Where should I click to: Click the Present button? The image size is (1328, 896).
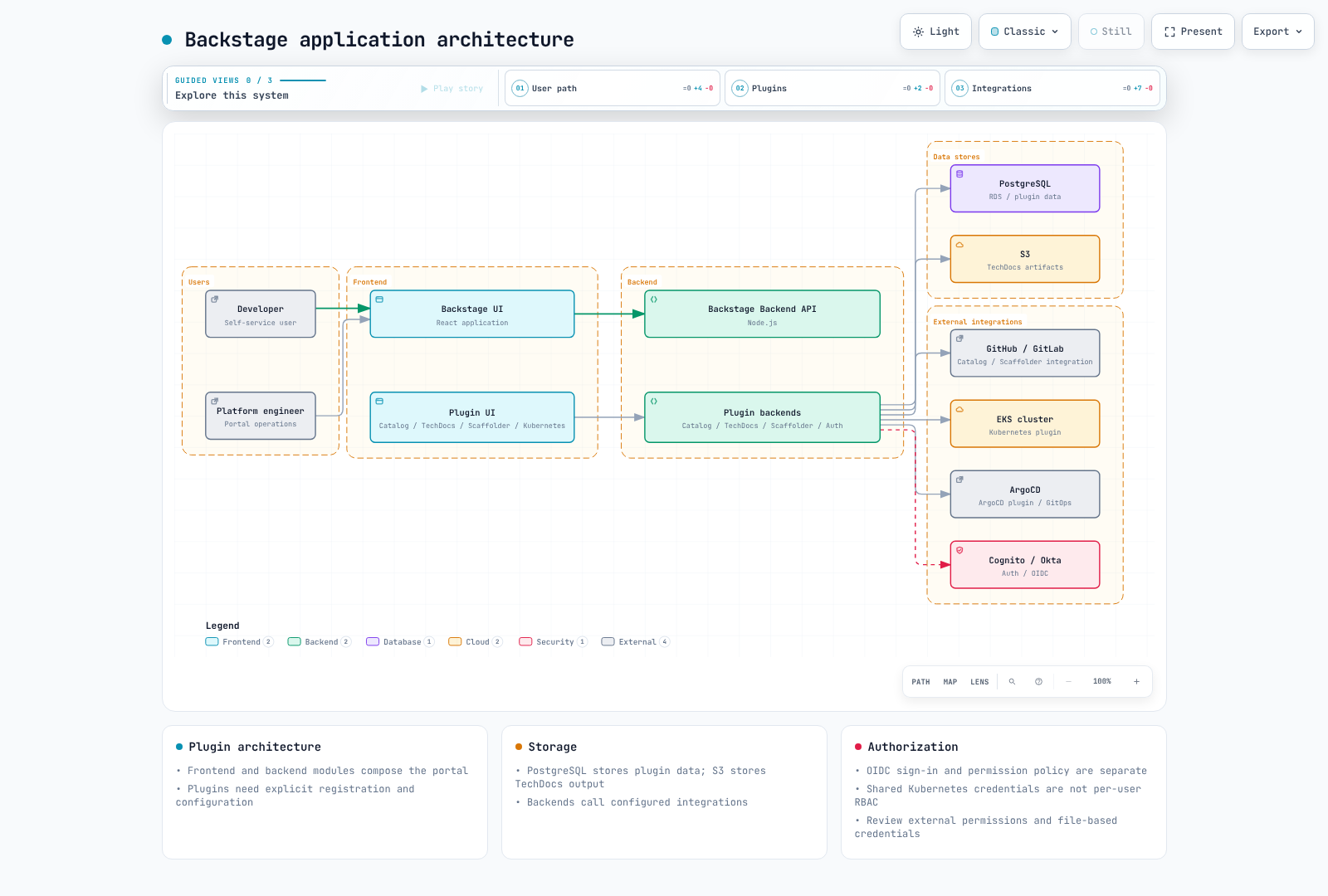(1193, 32)
